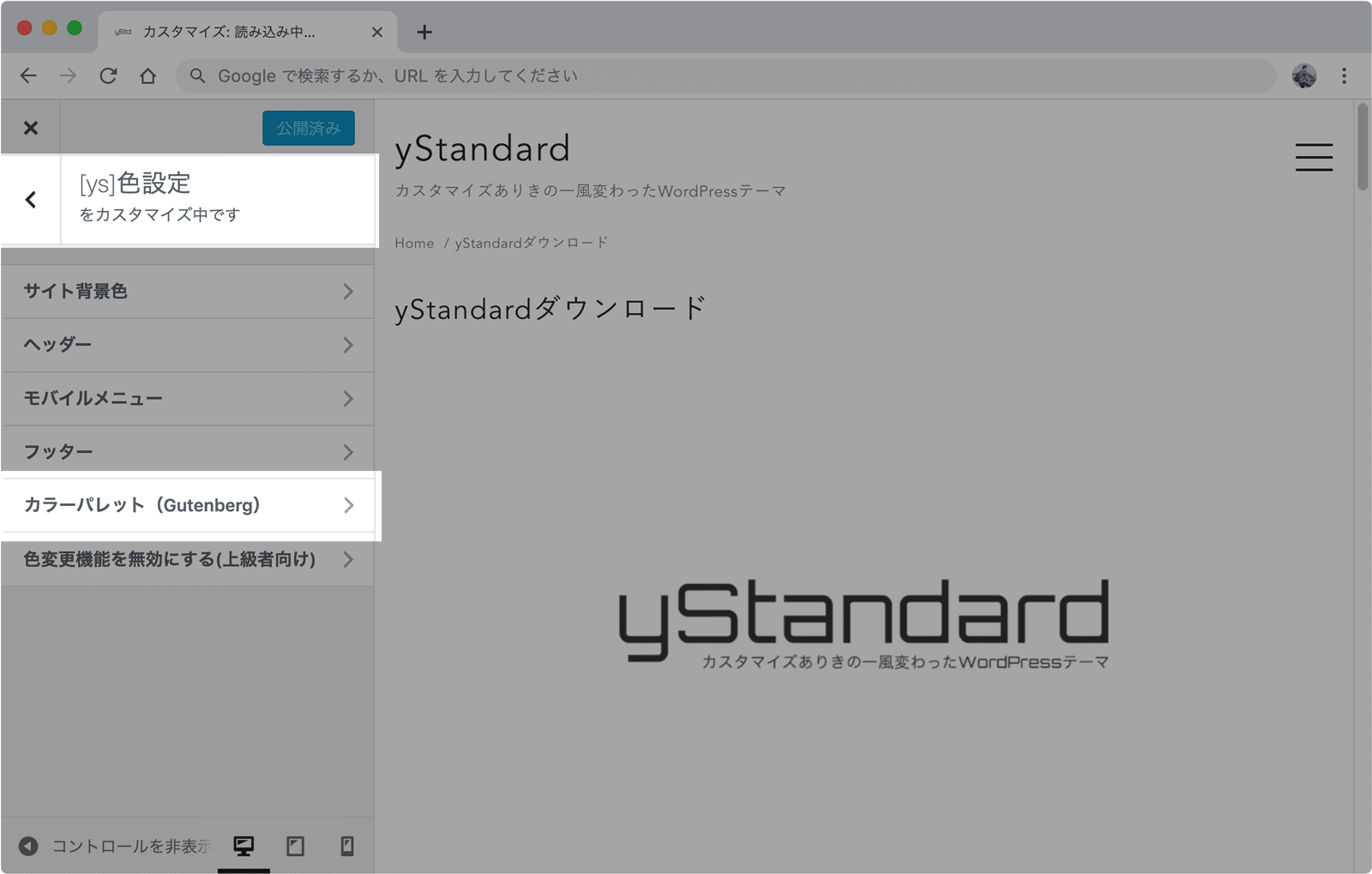Screen dimensions: 1372x874
Task: Open カラーパレット (Gutenberg) section
Action: click(x=188, y=506)
